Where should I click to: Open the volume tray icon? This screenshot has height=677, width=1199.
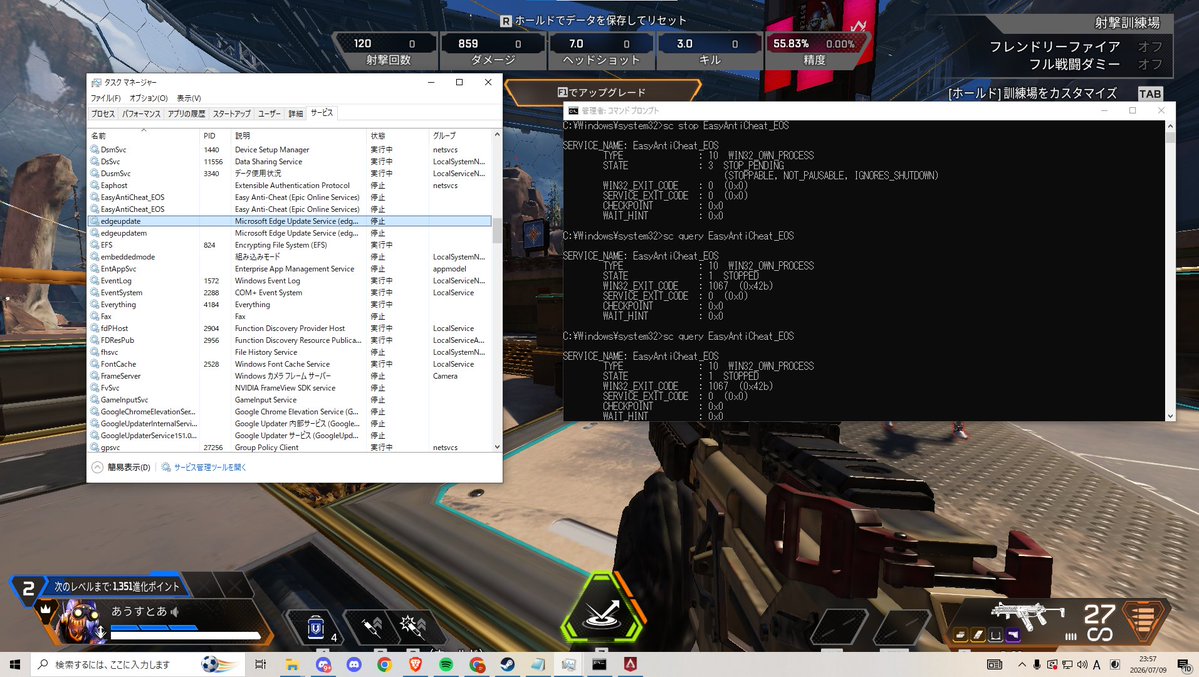pos(1081,665)
